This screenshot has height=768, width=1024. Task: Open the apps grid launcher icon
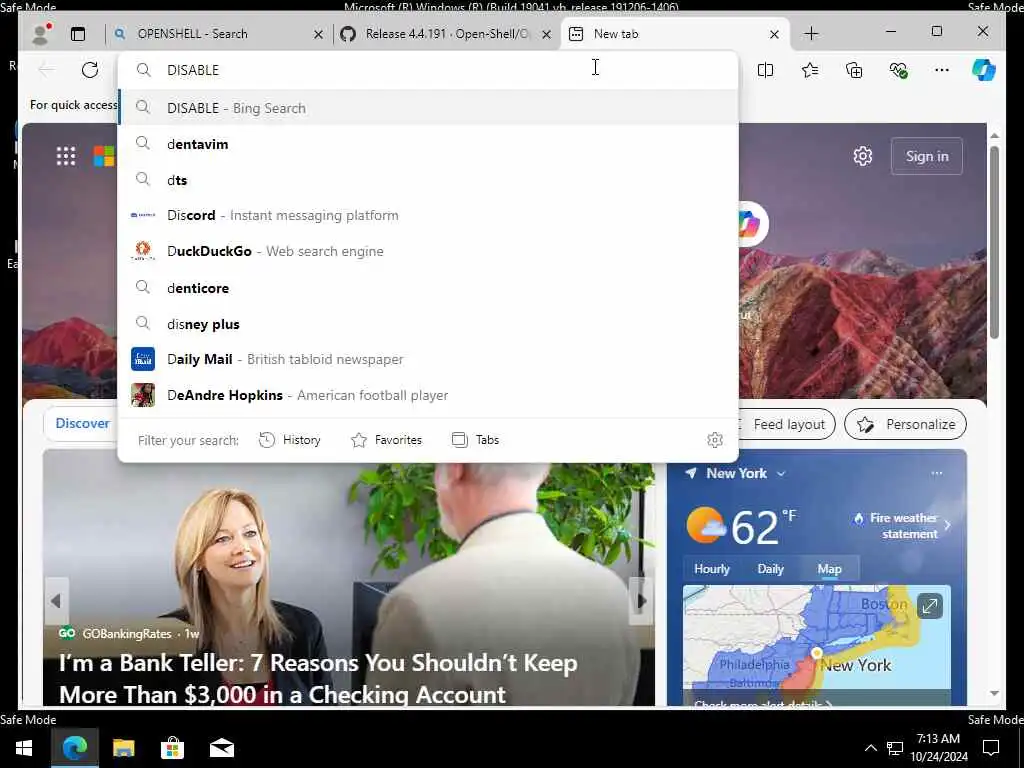(66, 156)
